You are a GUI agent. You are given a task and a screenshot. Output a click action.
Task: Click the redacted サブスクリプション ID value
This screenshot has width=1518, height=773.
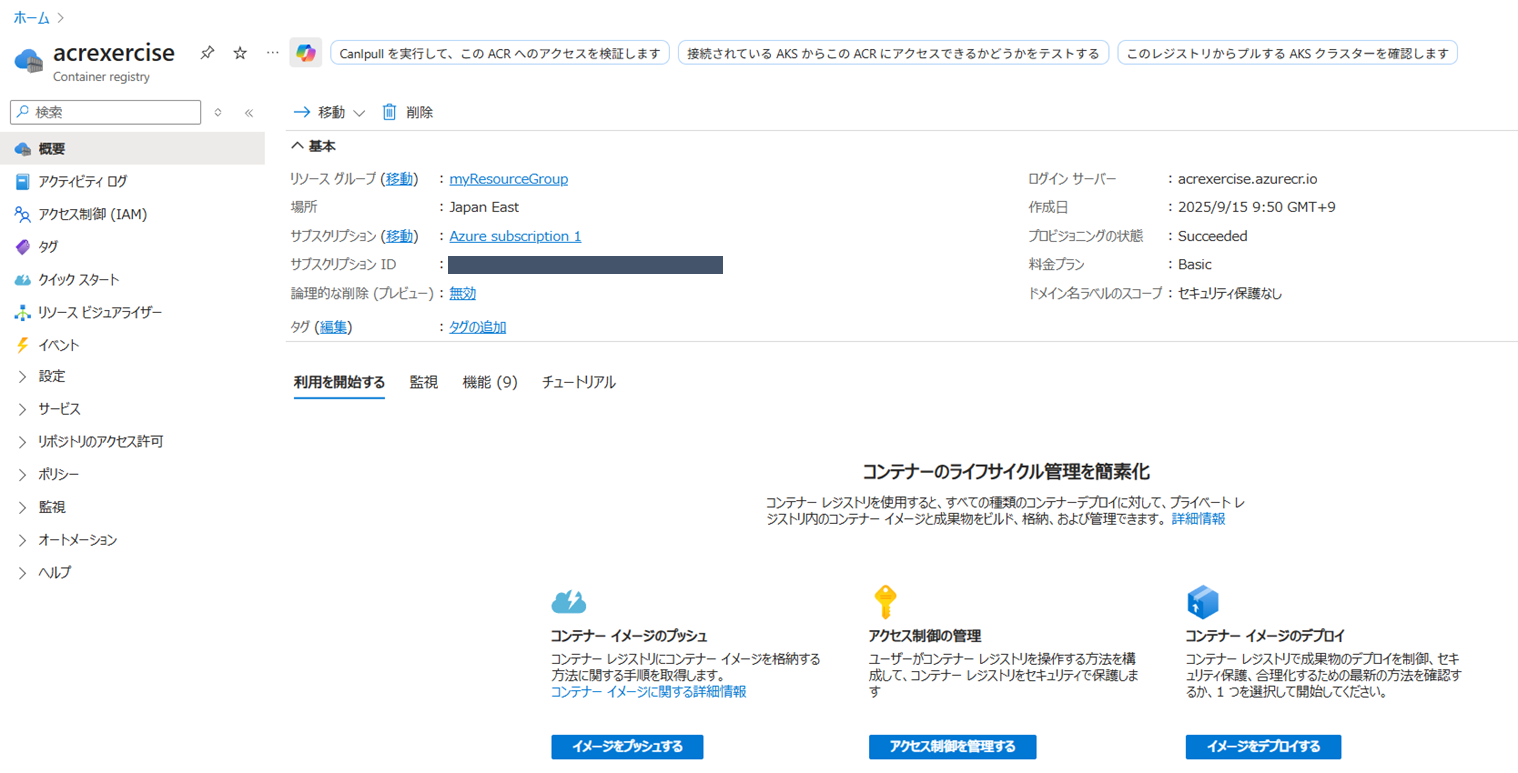coord(585,265)
